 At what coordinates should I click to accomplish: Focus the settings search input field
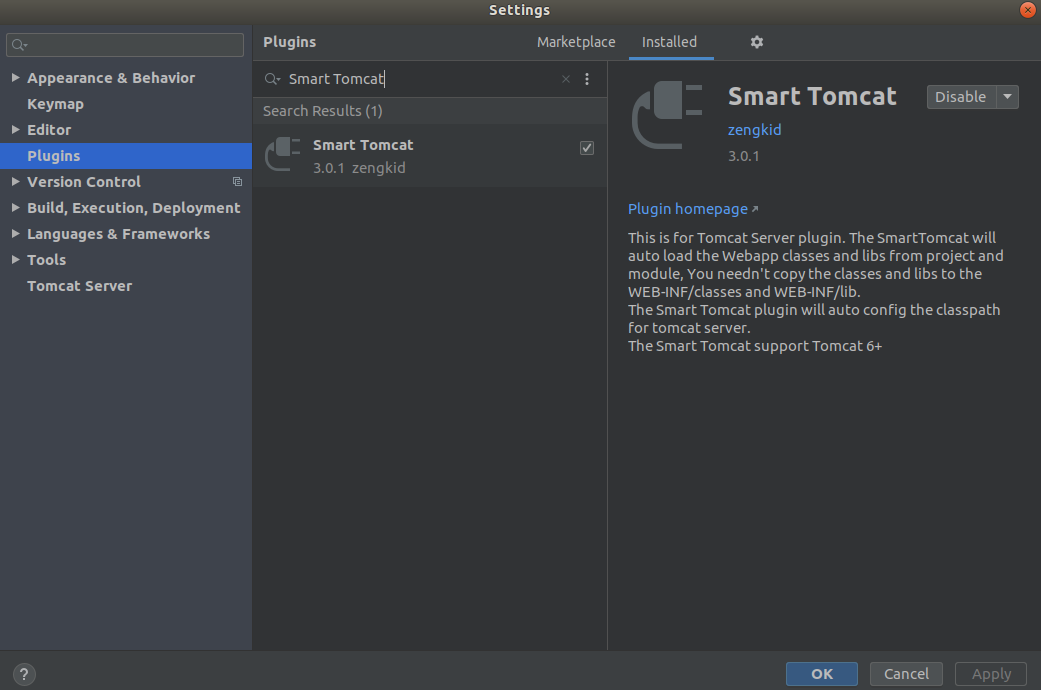(125, 44)
